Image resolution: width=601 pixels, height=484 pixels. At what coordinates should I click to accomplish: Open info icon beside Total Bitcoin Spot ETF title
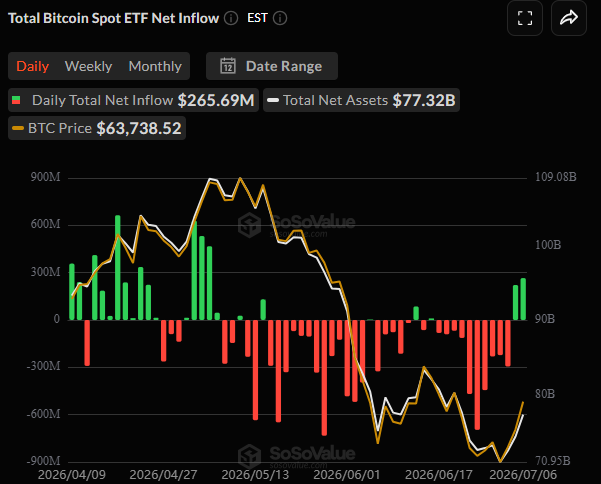pos(231,18)
